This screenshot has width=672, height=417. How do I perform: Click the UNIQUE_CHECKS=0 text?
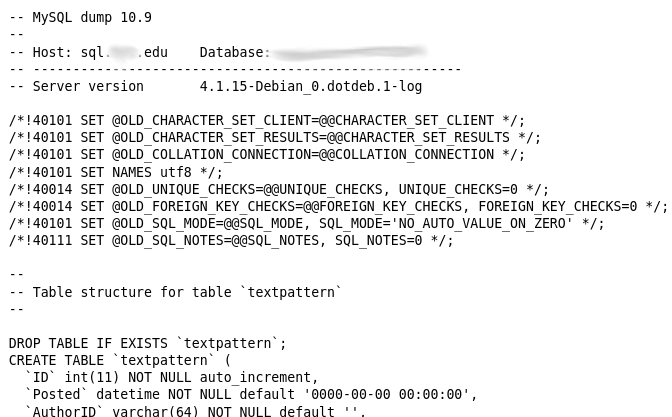[x=458, y=189]
